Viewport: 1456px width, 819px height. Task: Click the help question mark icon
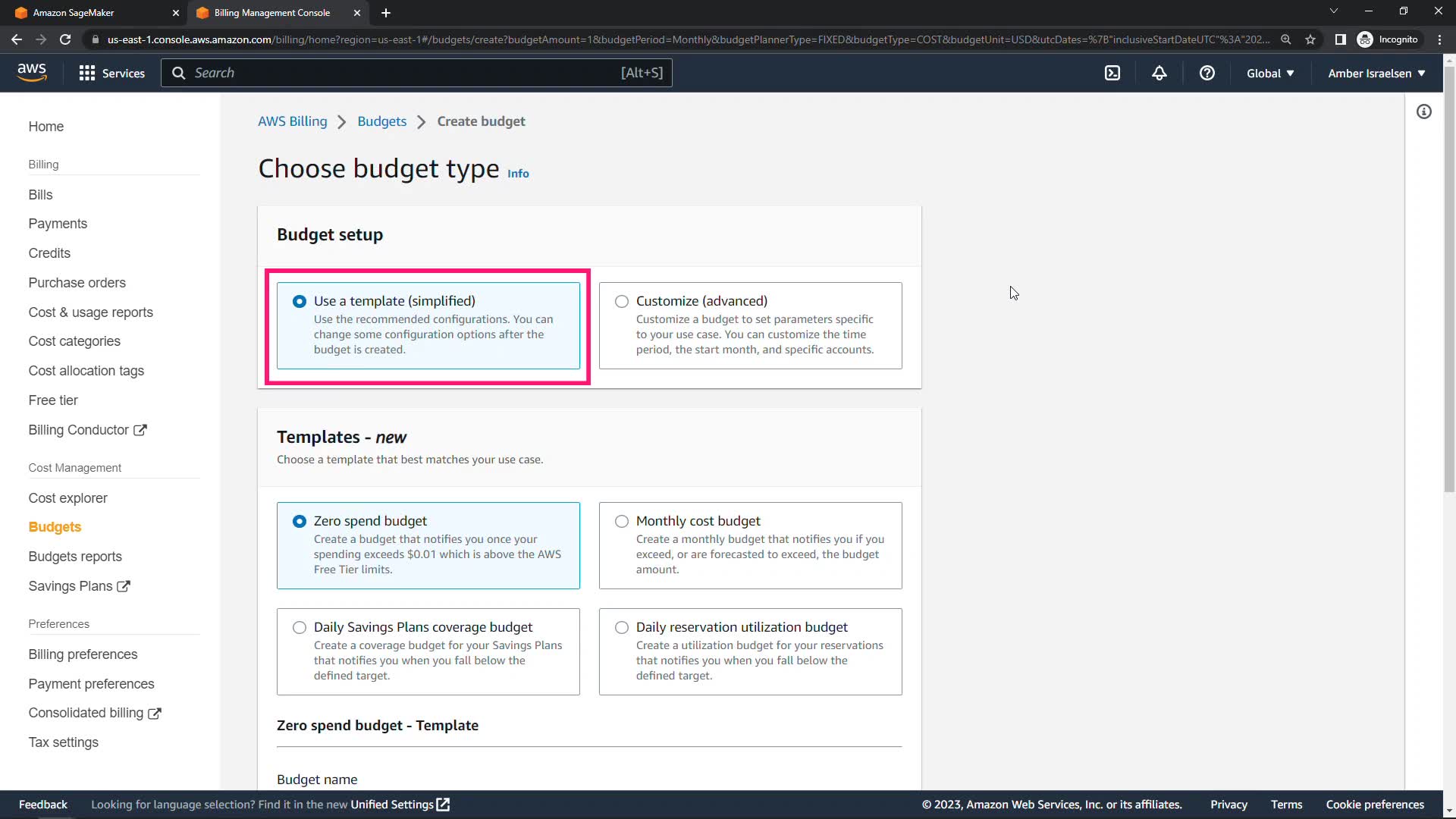(x=1207, y=73)
